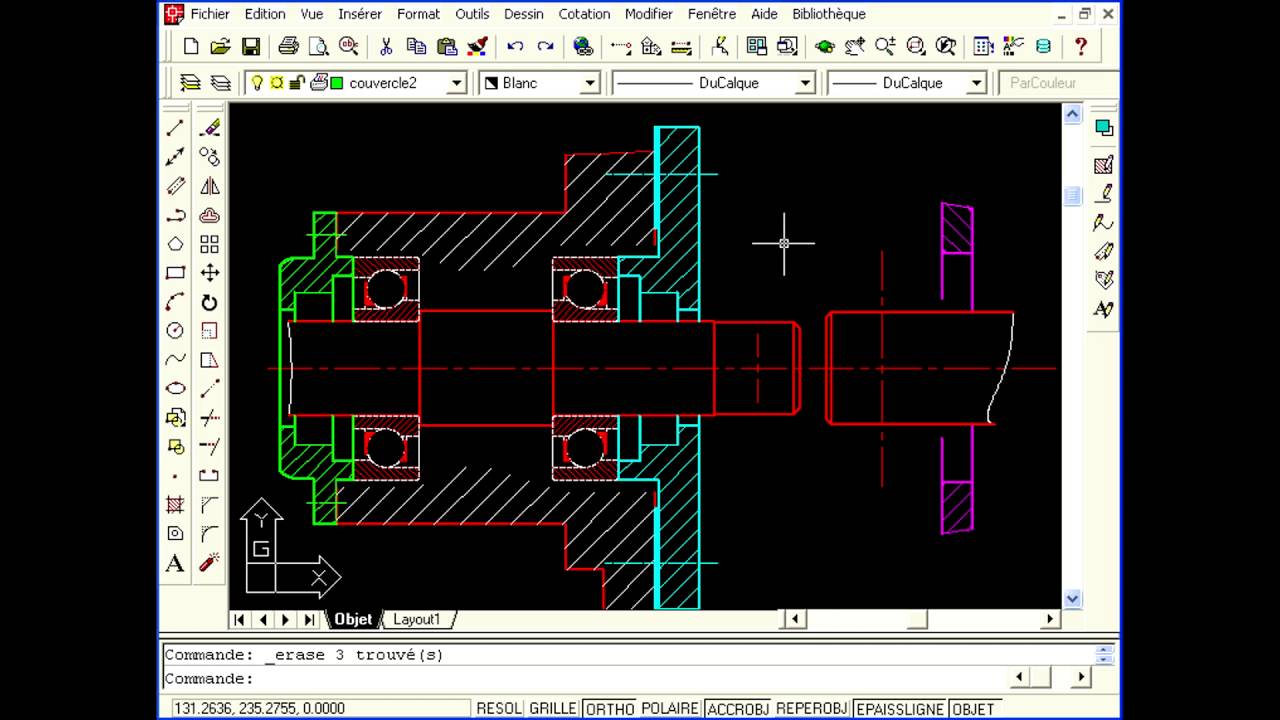Select the Circle tool

(x=175, y=331)
